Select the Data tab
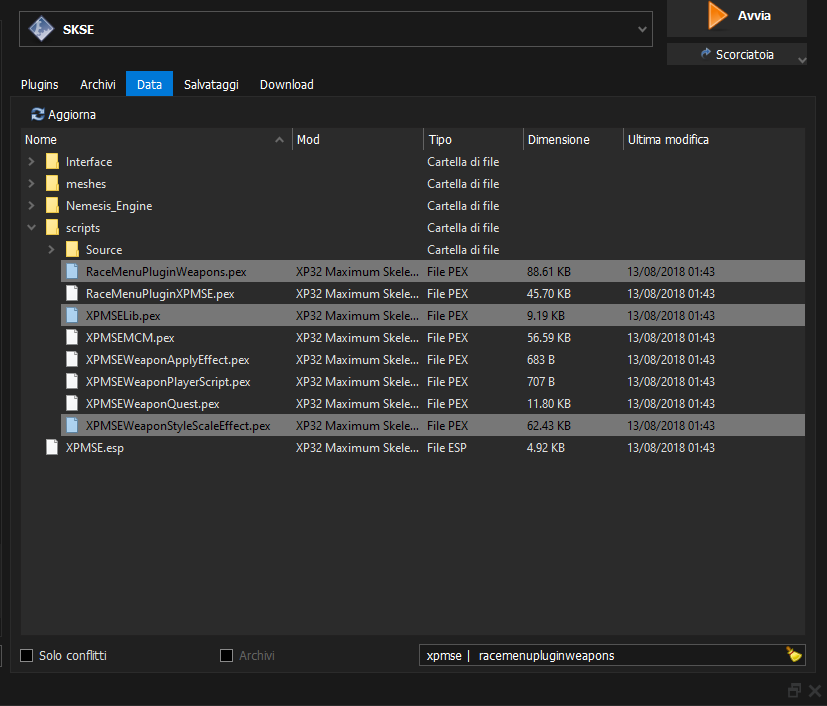 click(x=149, y=84)
